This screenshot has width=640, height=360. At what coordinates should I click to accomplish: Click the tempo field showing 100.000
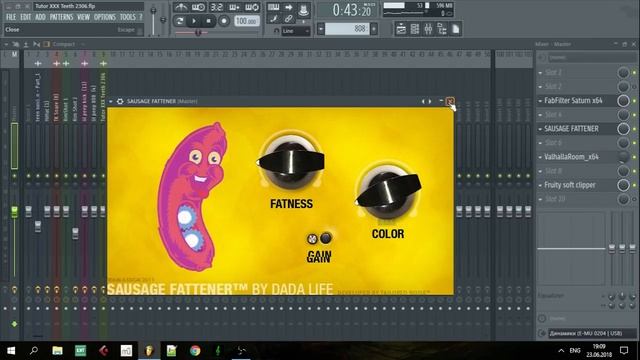pos(247,21)
